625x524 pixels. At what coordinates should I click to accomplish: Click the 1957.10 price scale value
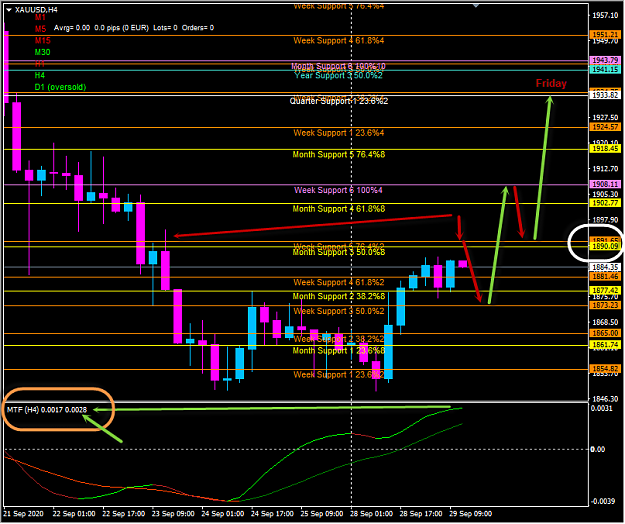pos(605,16)
